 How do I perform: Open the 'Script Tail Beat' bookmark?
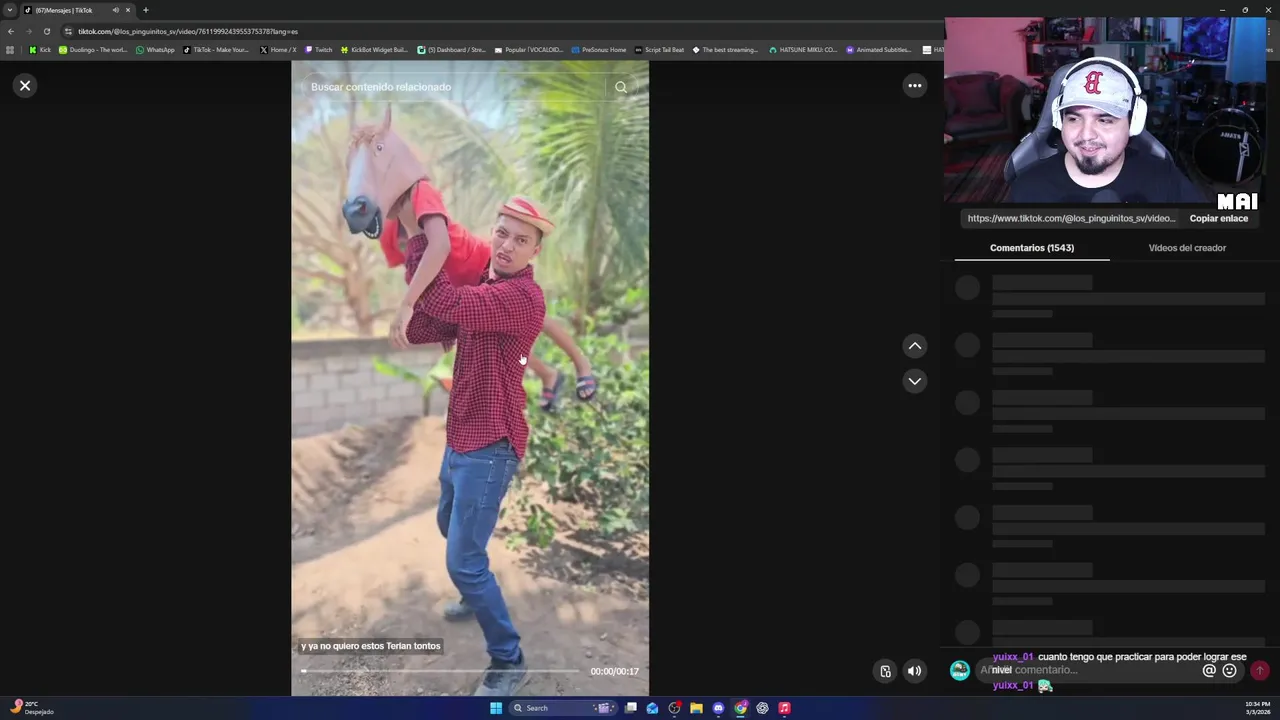coord(659,49)
